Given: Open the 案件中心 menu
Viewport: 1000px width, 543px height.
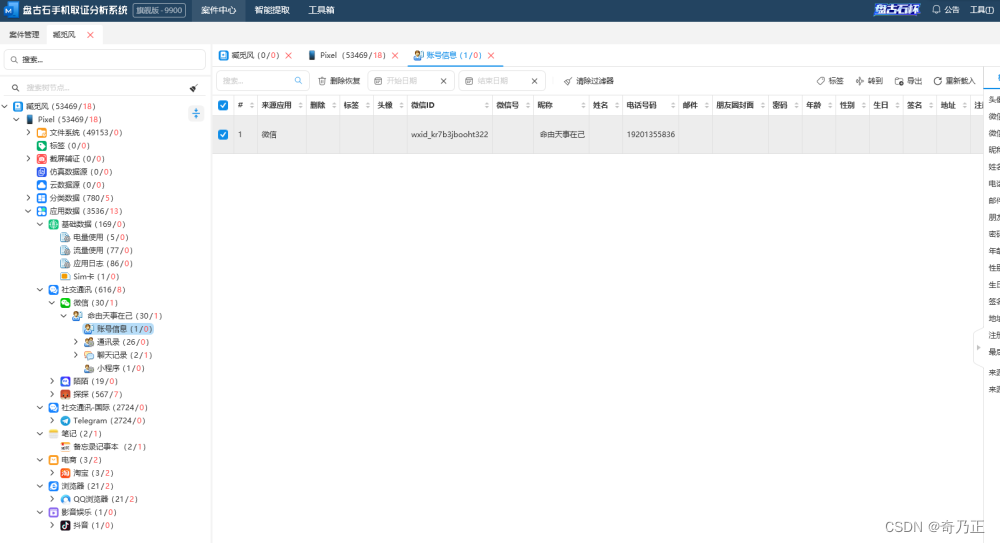Looking at the screenshot, I should pyautogui.click(x=218, y=10).
